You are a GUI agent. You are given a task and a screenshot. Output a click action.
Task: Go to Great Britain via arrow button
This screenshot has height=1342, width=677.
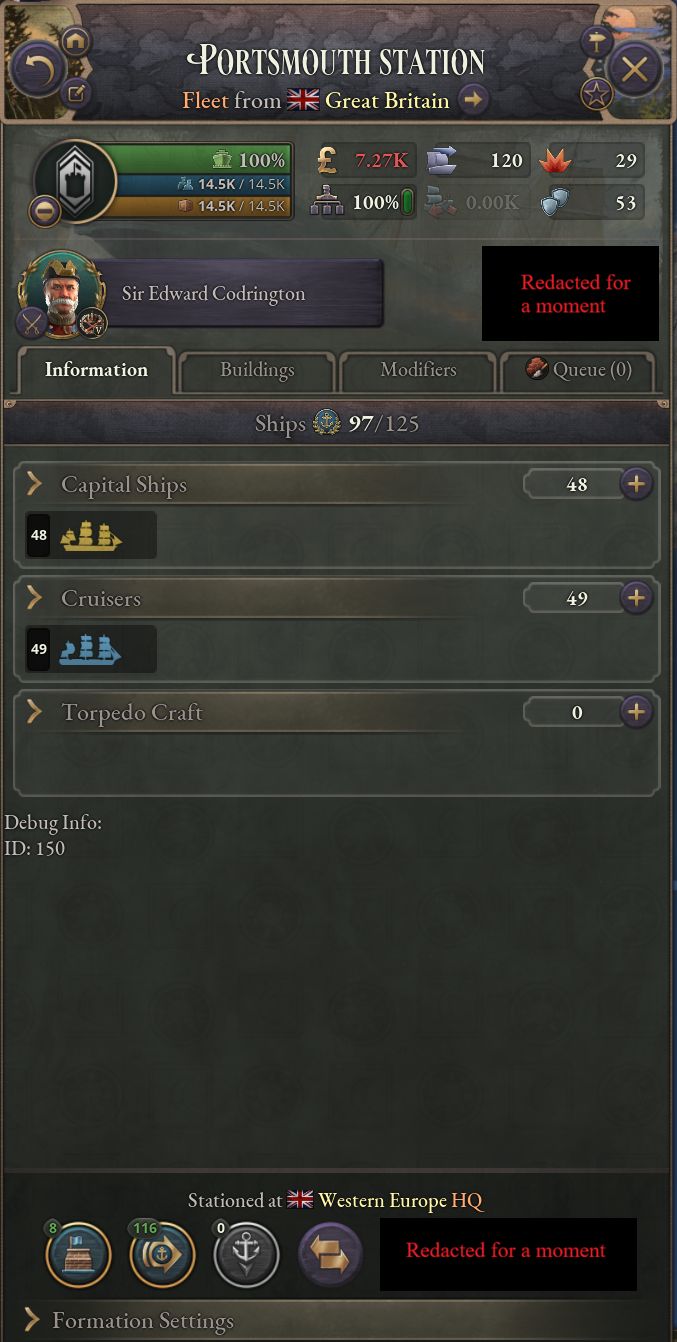[474, 100]
